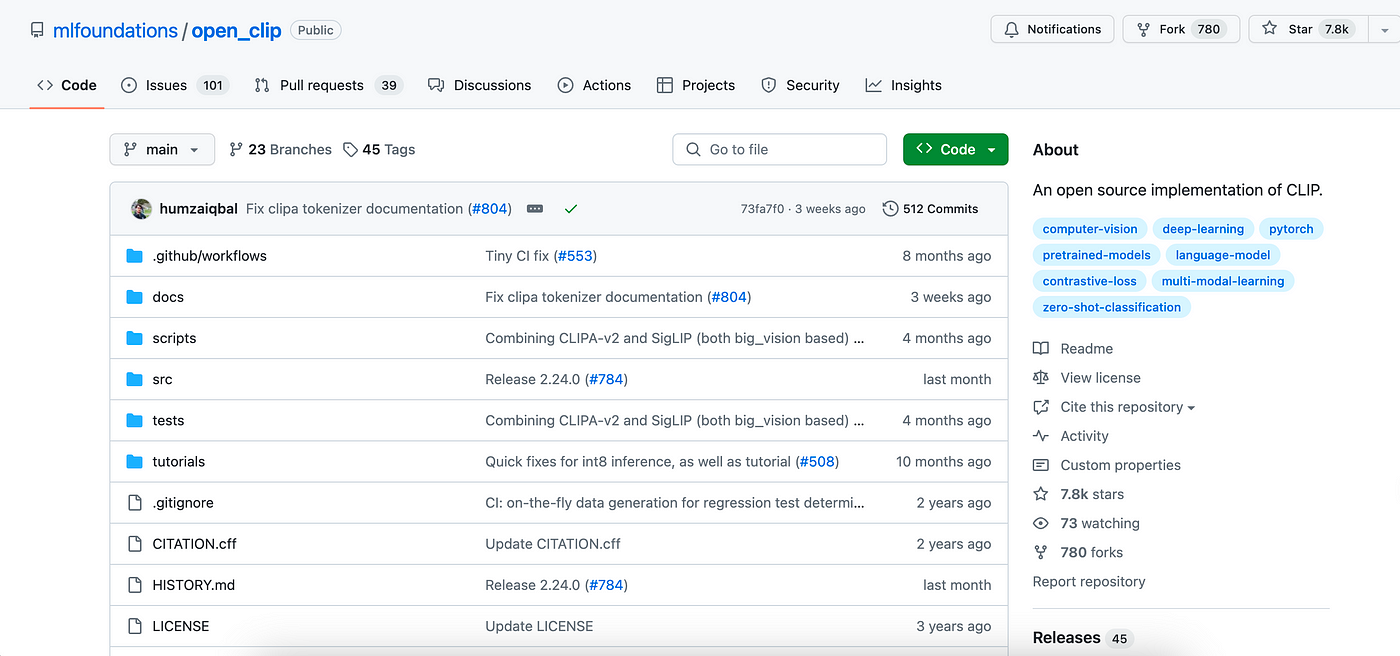1400x656 pixels.
Task: Select the multi-modal-learning topic tag
Action: tap(1223, 281)
